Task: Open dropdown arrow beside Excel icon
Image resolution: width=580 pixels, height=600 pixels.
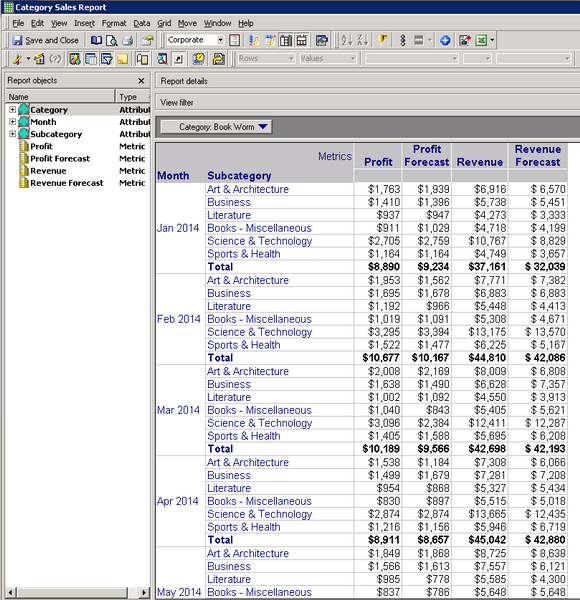Action: click(x=492, y=40)
